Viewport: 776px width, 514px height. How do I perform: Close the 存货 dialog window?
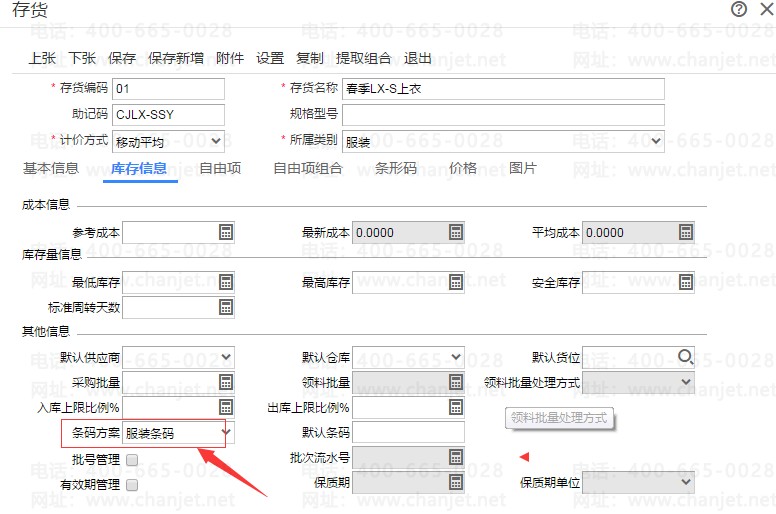tap(767, 9)
